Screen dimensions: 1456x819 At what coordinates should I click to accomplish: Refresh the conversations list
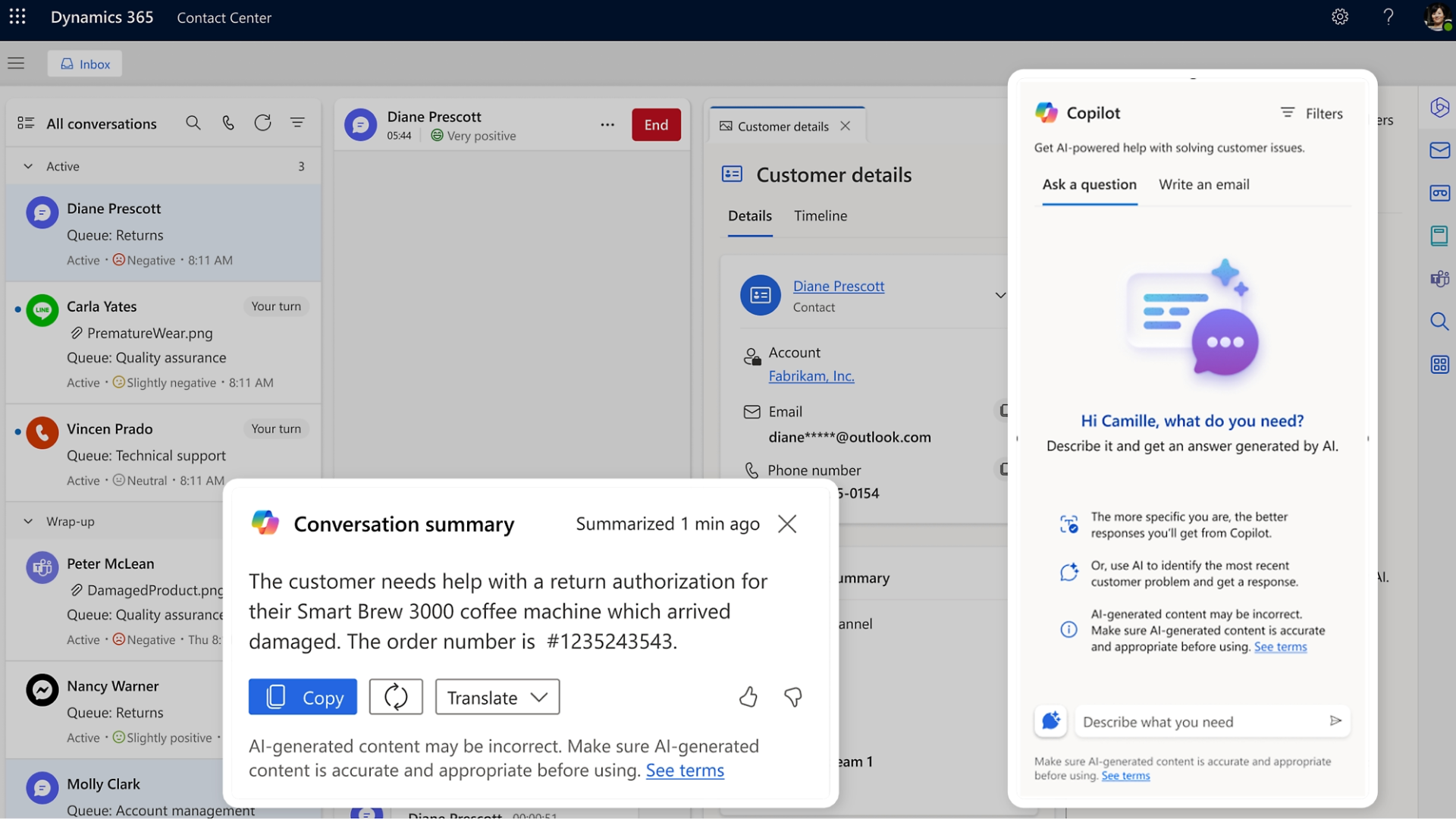262,122
